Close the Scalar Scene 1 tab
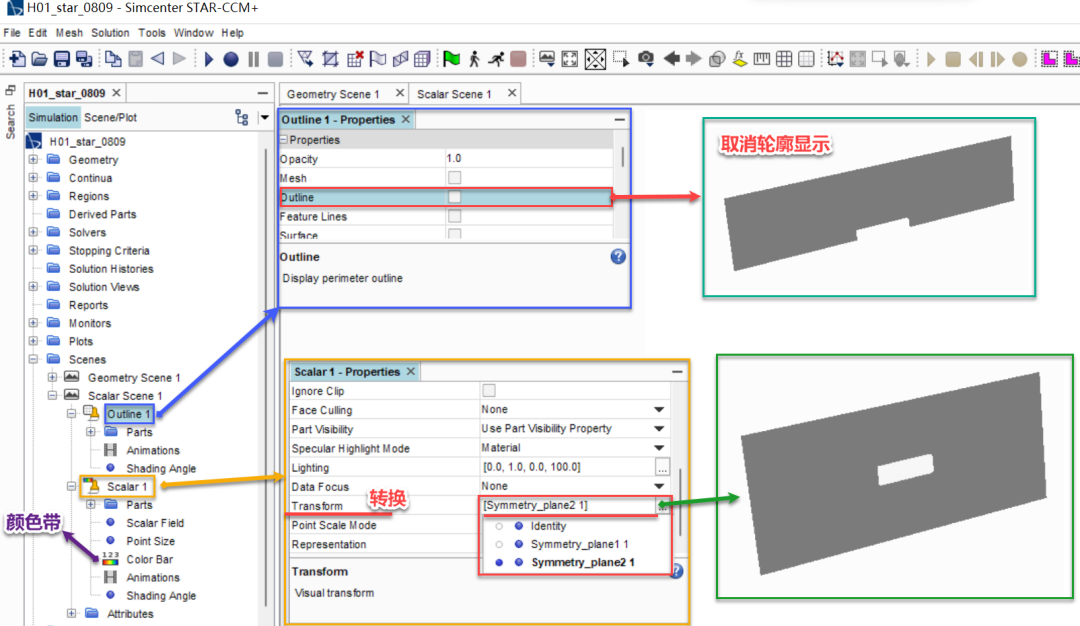The width and height of the screenshot is (1080, 626). point(512,93)
